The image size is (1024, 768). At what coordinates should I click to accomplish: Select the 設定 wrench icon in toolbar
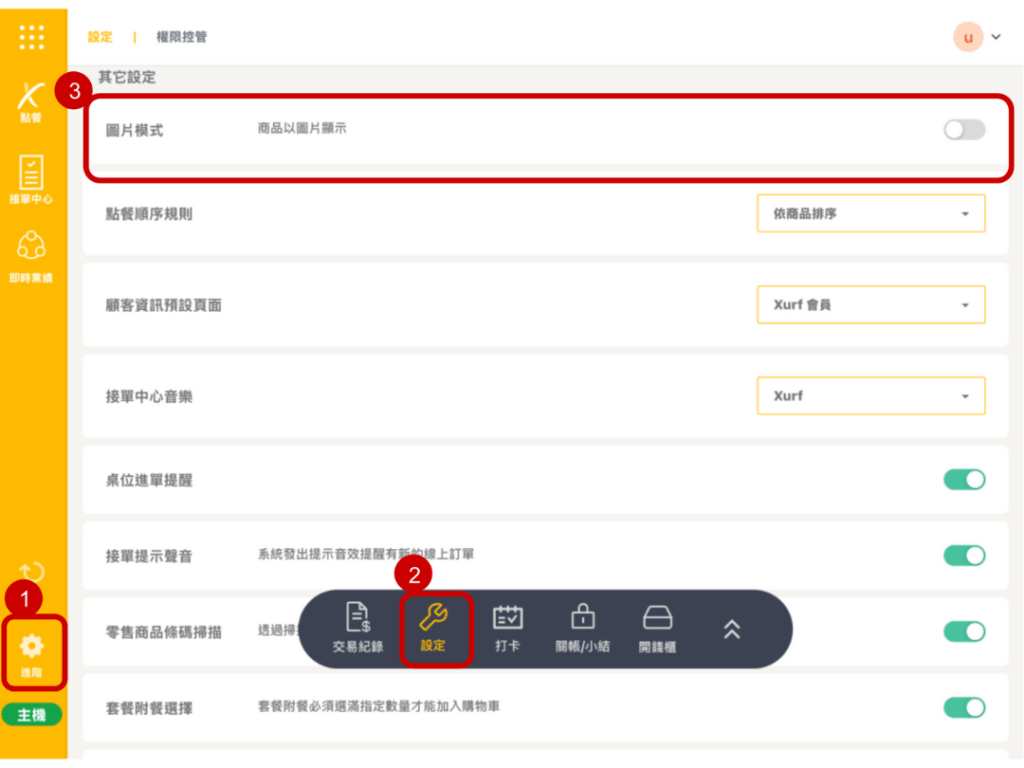click(x=434, y=628)
